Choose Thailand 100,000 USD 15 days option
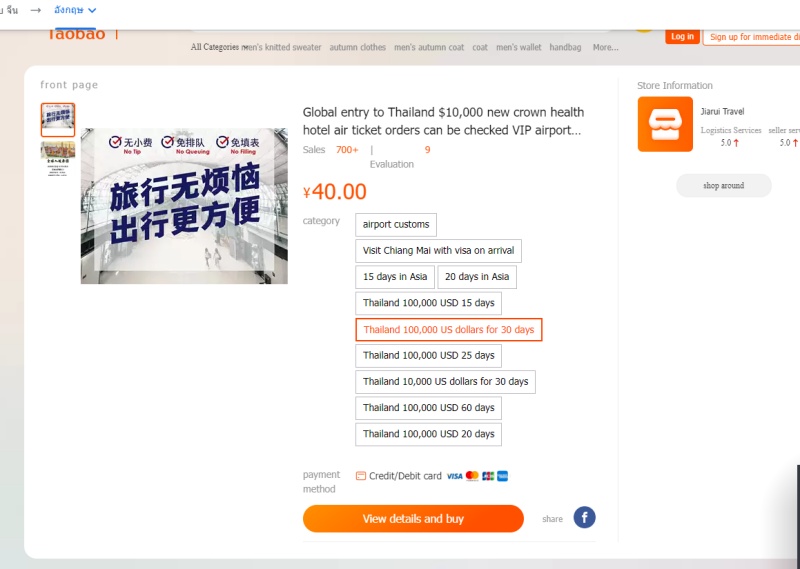The image size is (800, 569). click(x=429, y=303)
